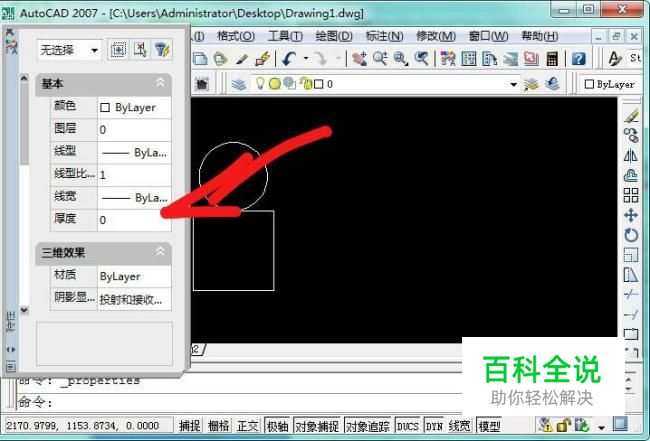Click the 颜色 ByLayer color value
Screen dimensions: 650x441
[134, 107]
